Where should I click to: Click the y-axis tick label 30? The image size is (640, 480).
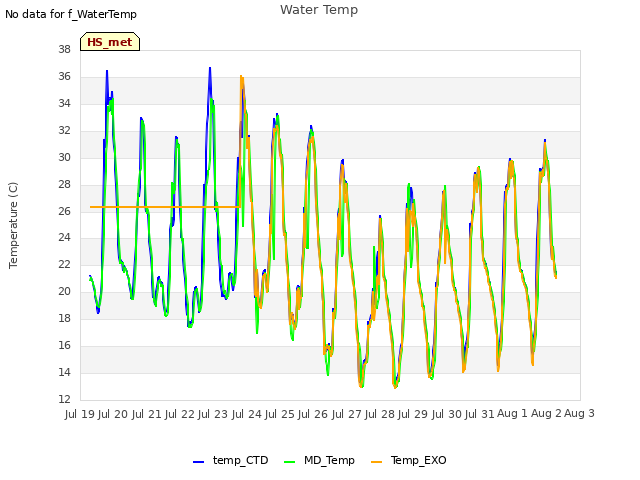[64, 157]
